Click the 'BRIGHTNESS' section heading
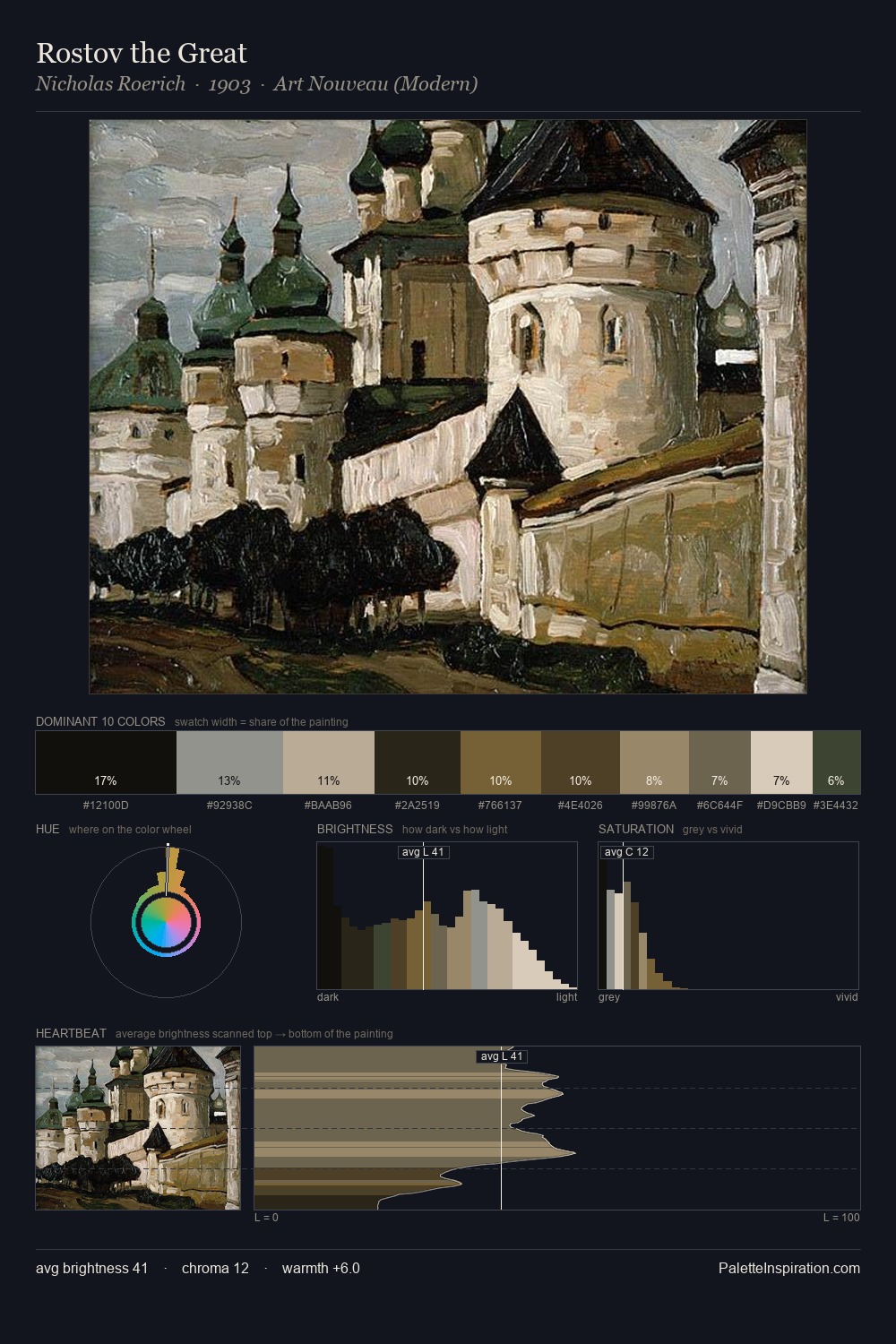896x1344 pixels. (x=355, y=829)
